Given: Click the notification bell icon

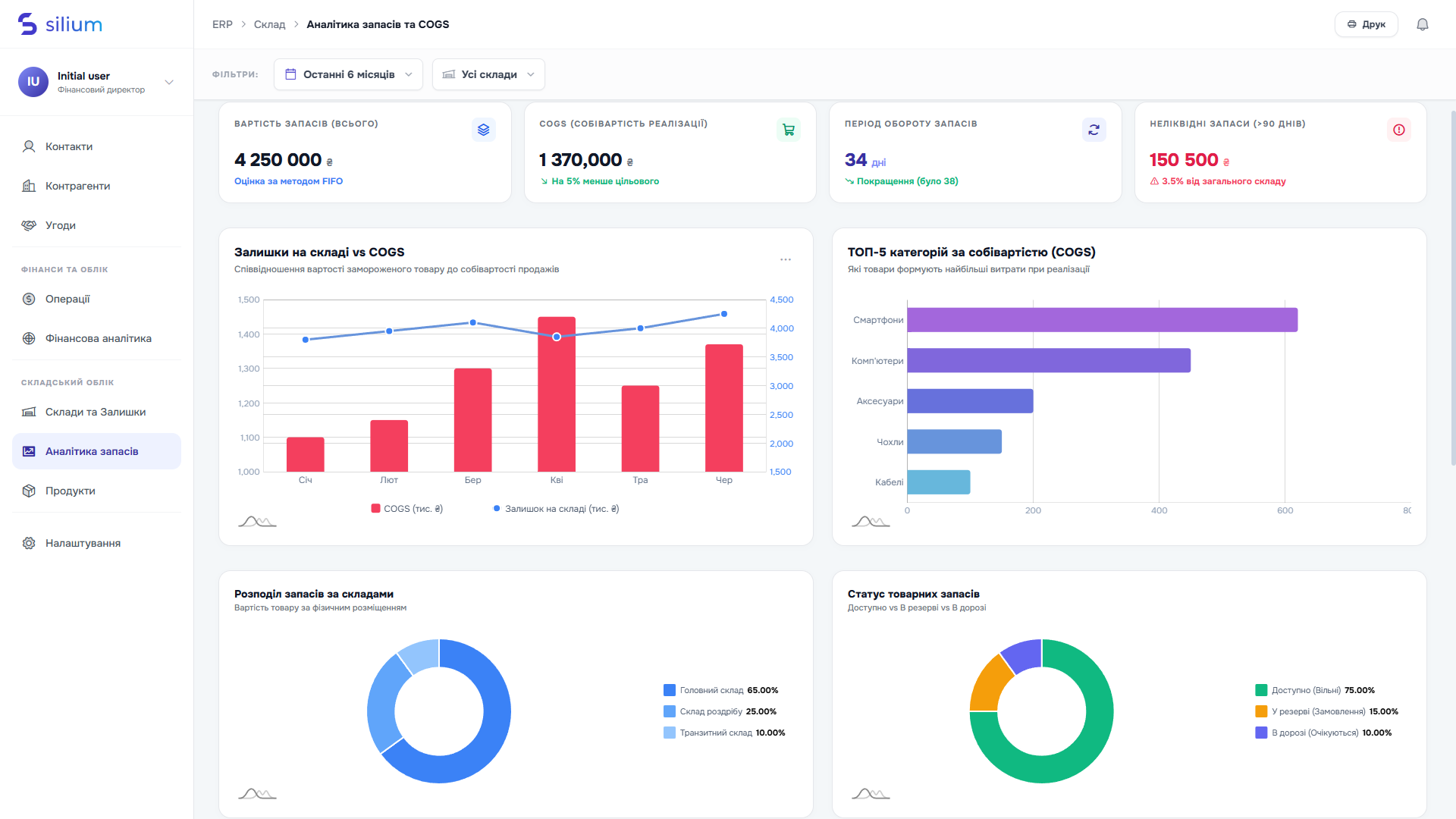Looking at the screenshot, I should pyautogui.click(x=1423, y=24).
